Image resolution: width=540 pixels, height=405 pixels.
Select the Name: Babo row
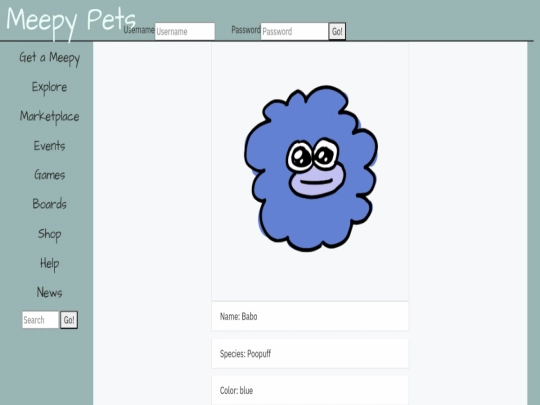click(x=310, y=316)
